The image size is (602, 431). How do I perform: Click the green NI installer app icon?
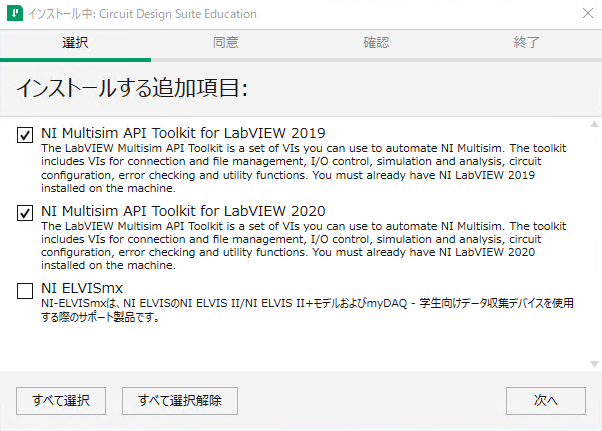[15, 13]
